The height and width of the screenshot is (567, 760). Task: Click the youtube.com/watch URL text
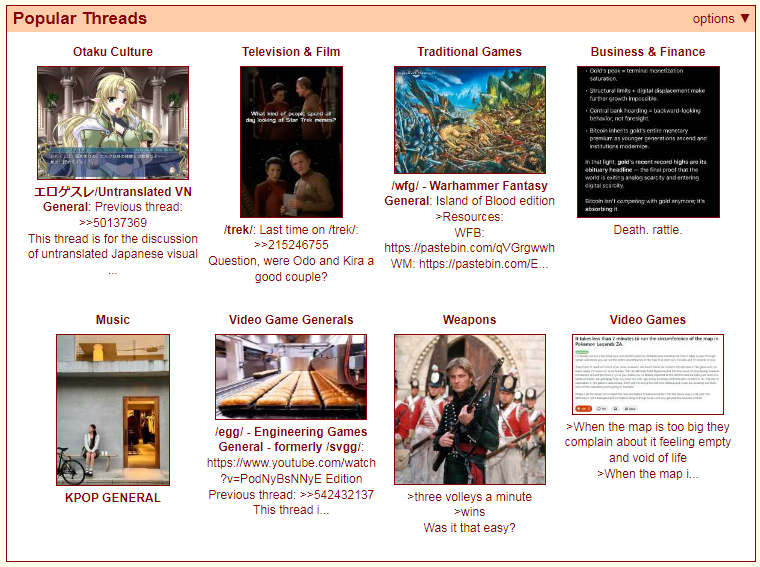[291, 463]
